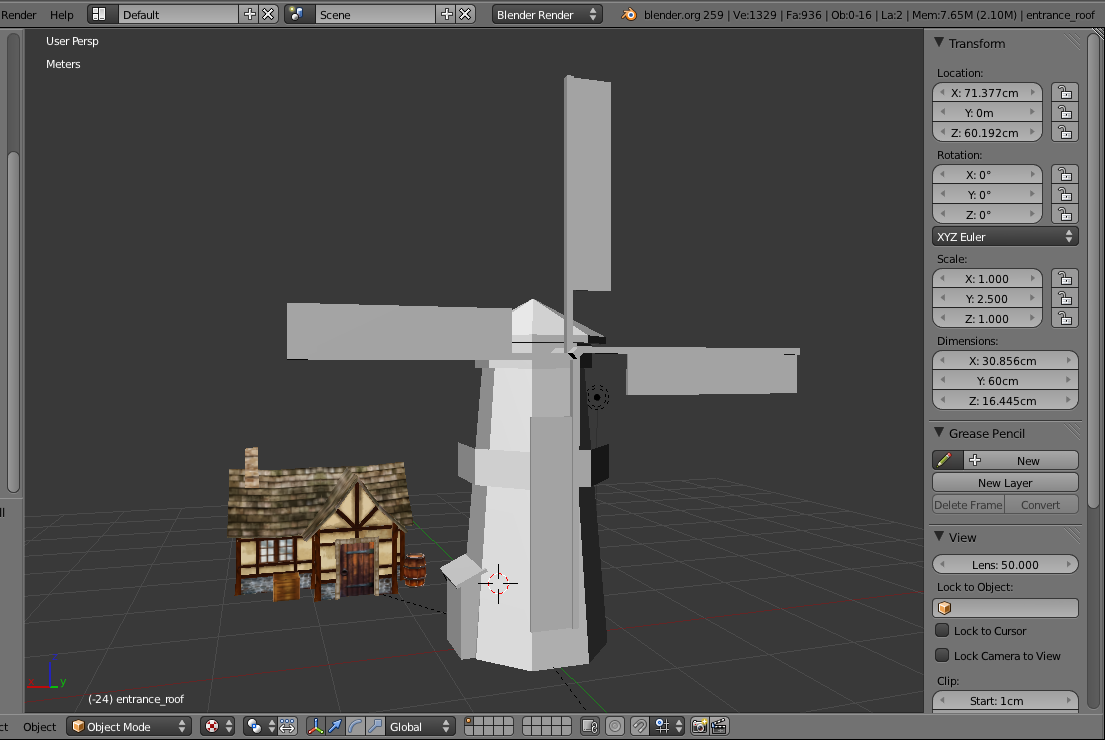Open the Help menu
This screenshot has width=1105, height=740.
tap(61, 14)
